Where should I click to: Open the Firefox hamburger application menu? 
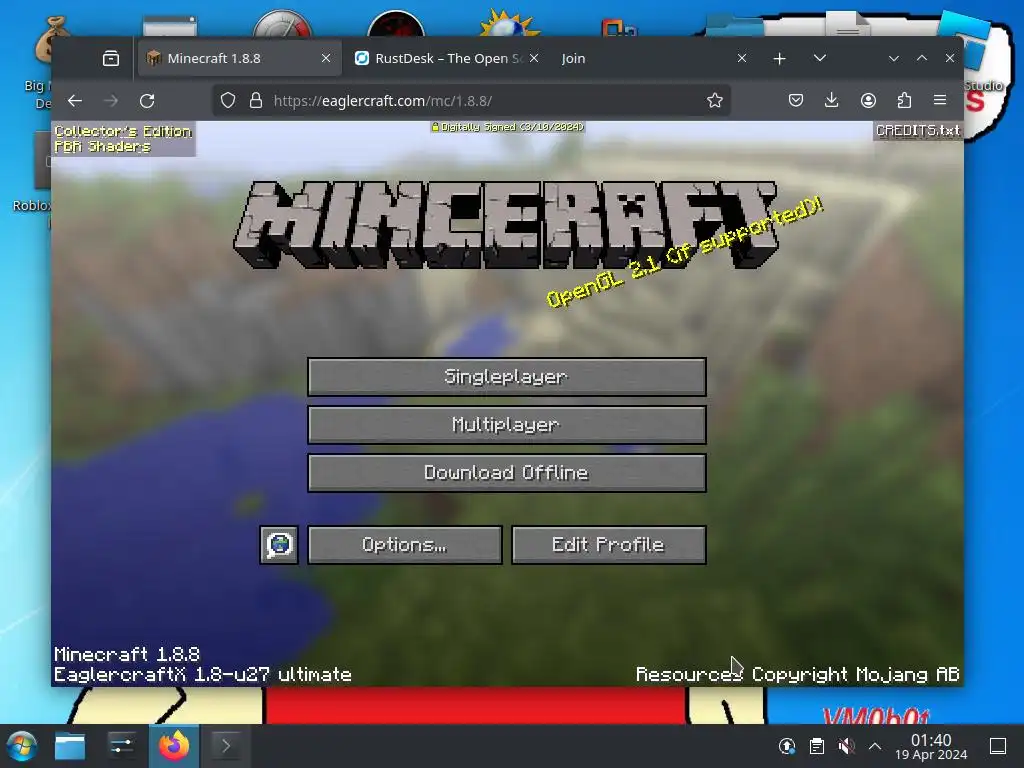click(x=940, y=101)
